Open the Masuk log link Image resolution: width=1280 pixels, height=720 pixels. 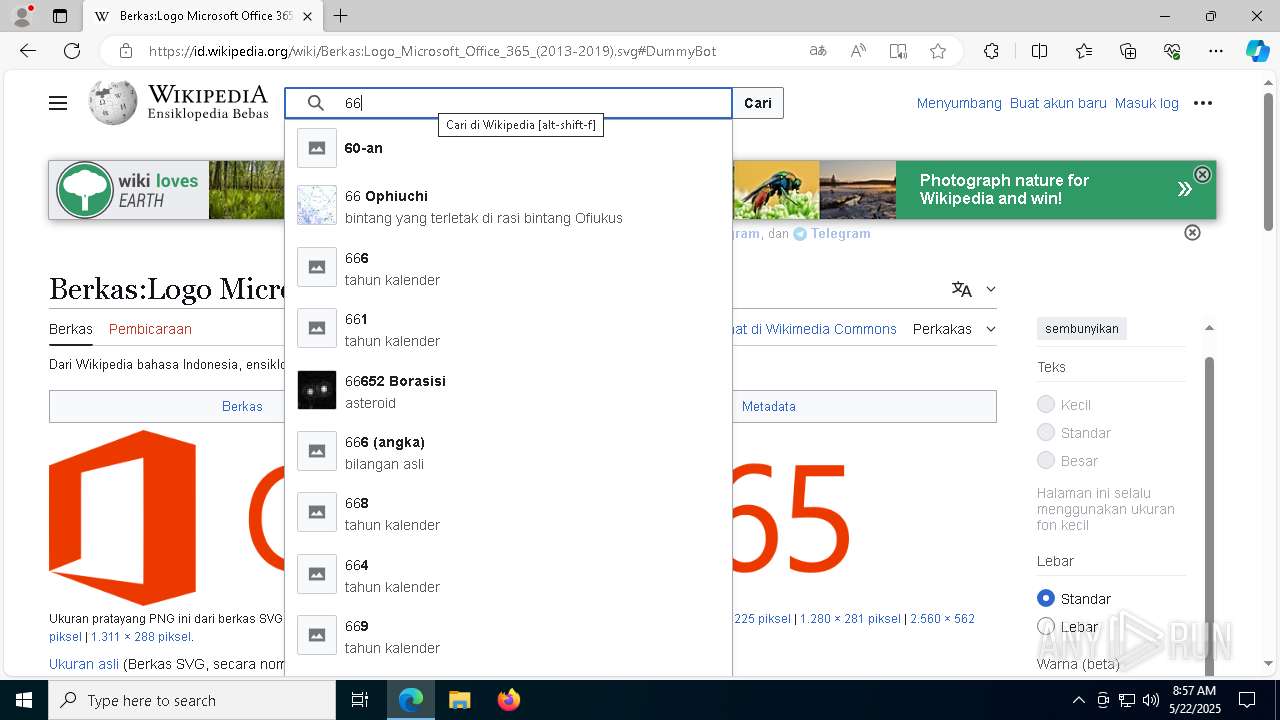click(x=1147, y=103)
